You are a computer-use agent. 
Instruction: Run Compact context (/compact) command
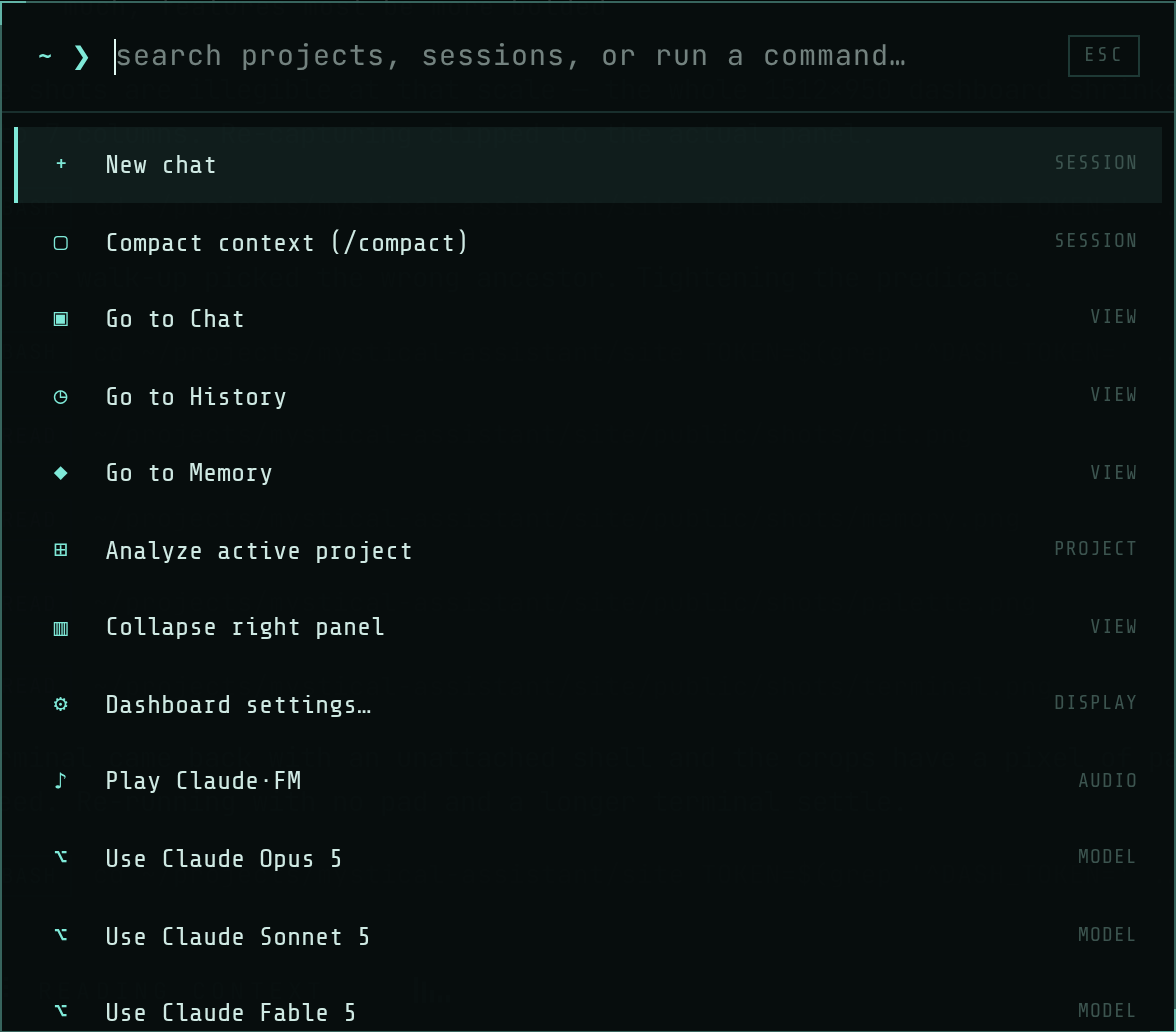coord(588,242)
